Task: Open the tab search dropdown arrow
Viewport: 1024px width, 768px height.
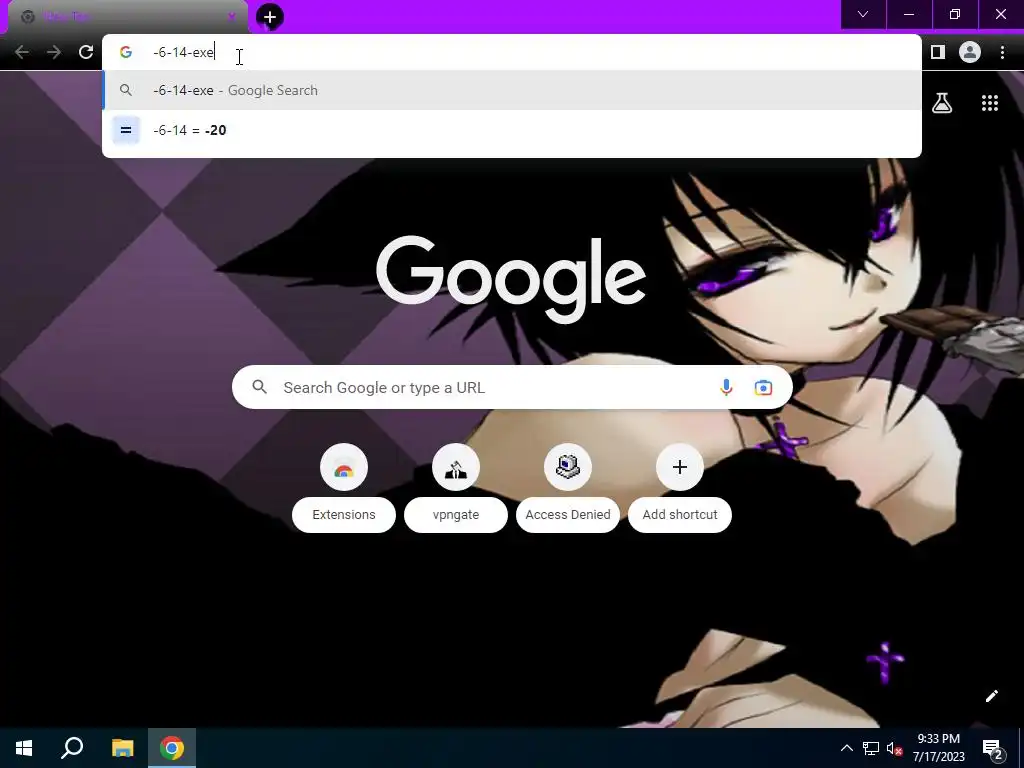Action: tap(863, 14)
